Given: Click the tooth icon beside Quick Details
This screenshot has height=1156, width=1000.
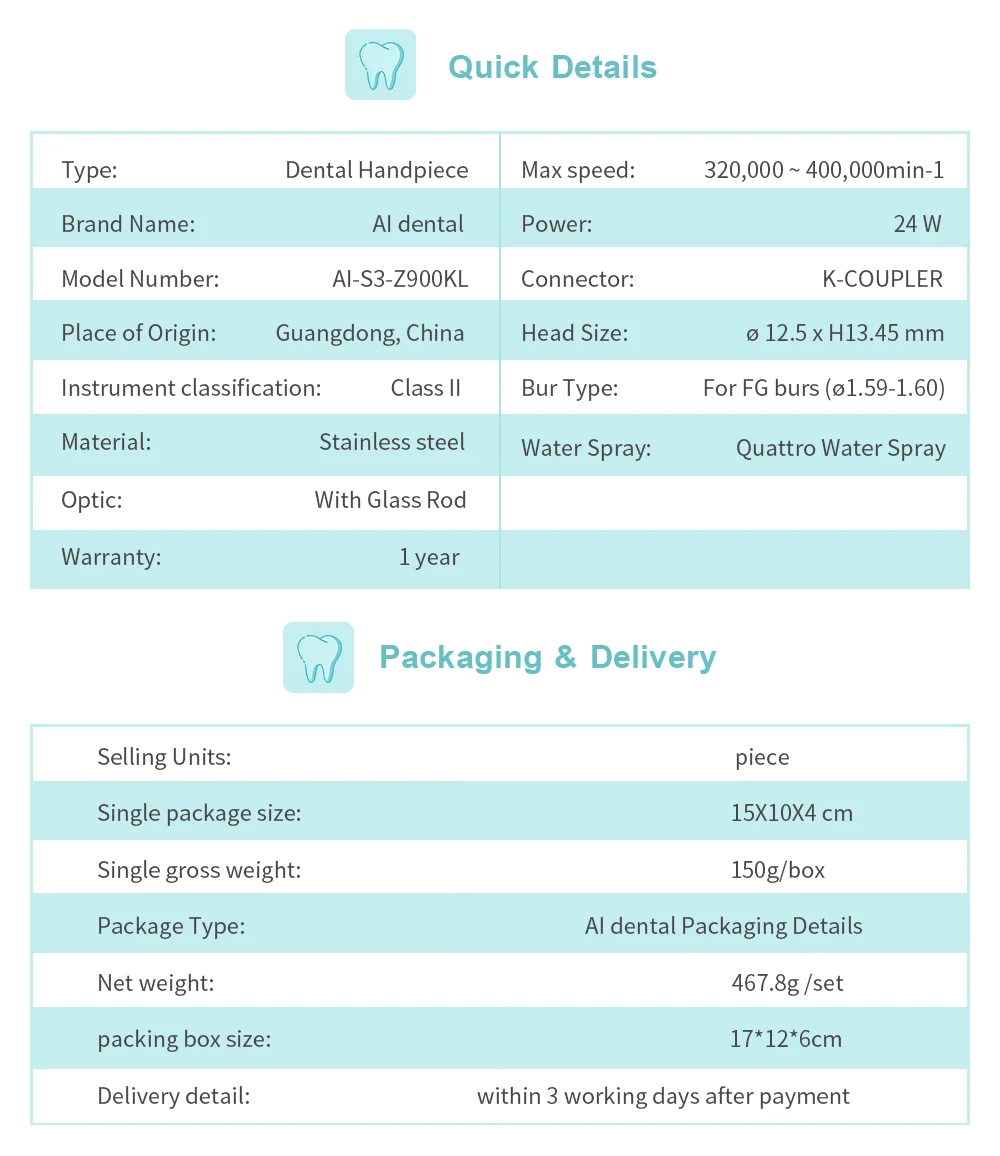Looking at the screenshot, I should tap(380, 65).
